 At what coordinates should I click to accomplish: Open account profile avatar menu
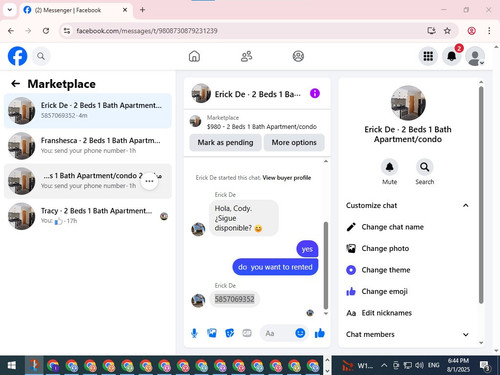[475, 56]
